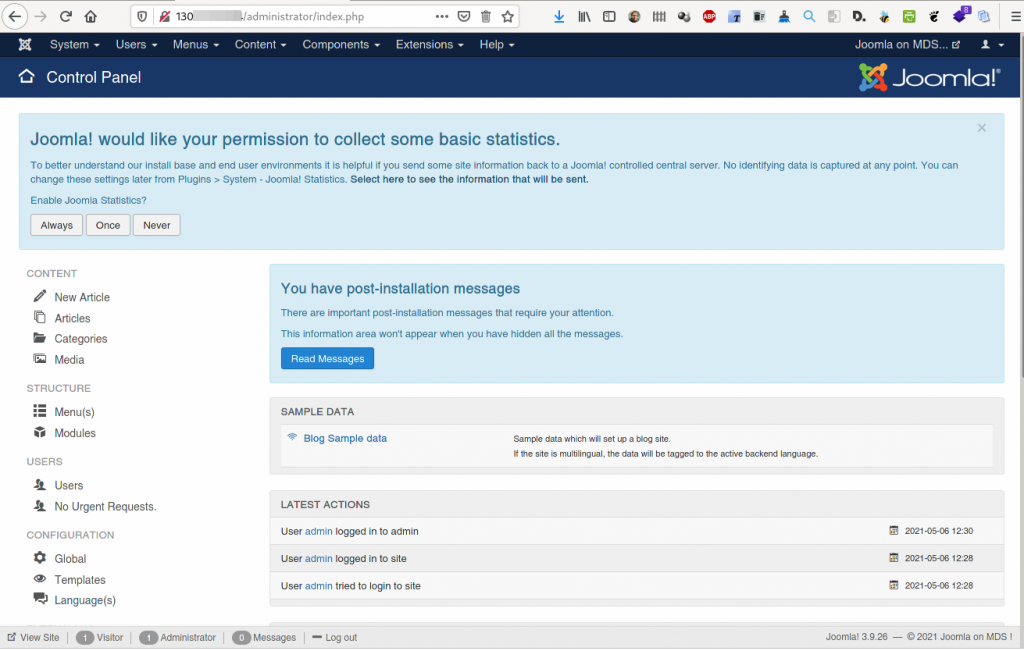
Task: Click the Joomla logo icon in admin menu
Action: tap(25, 44)
